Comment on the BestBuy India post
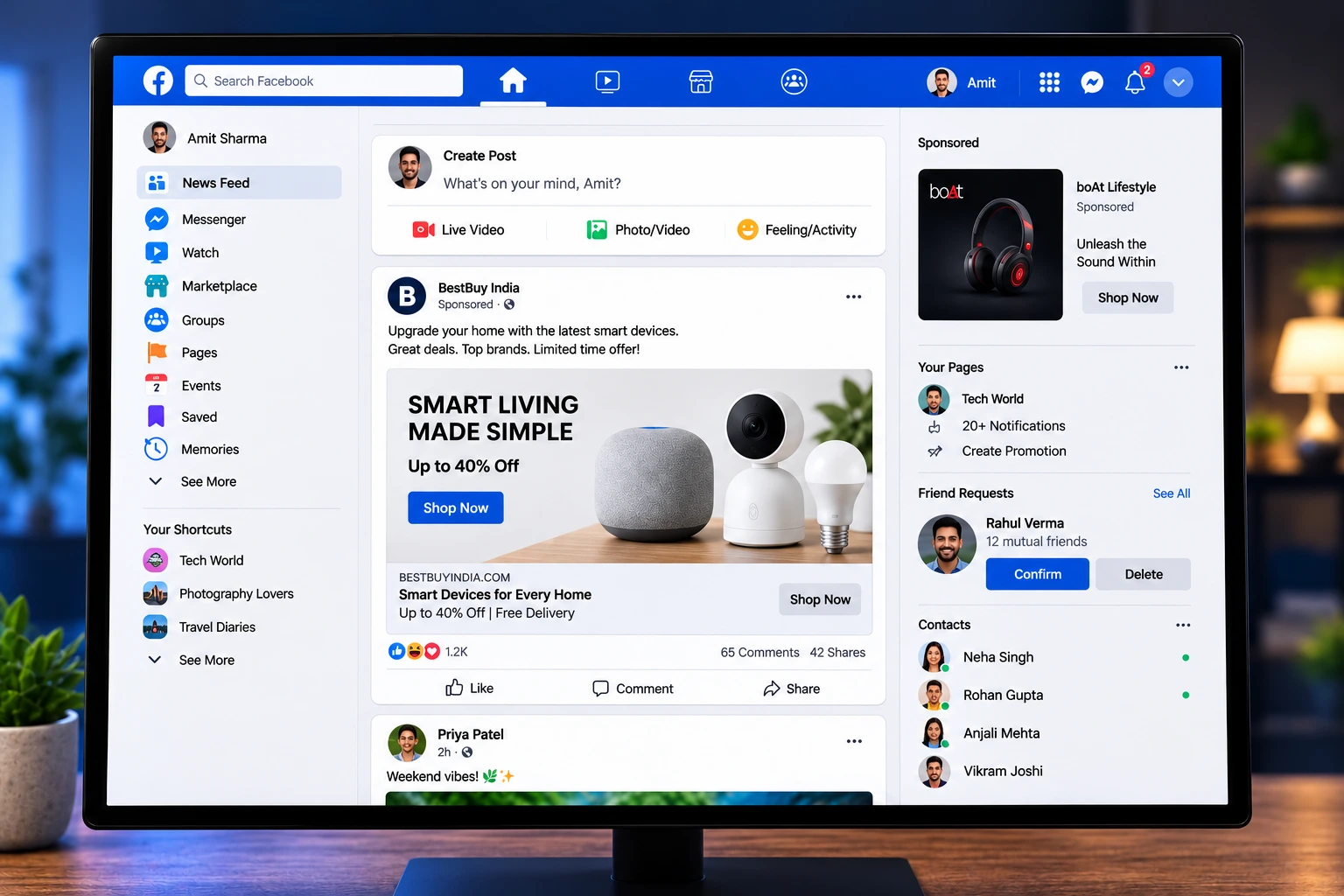 tap(633, 689)
